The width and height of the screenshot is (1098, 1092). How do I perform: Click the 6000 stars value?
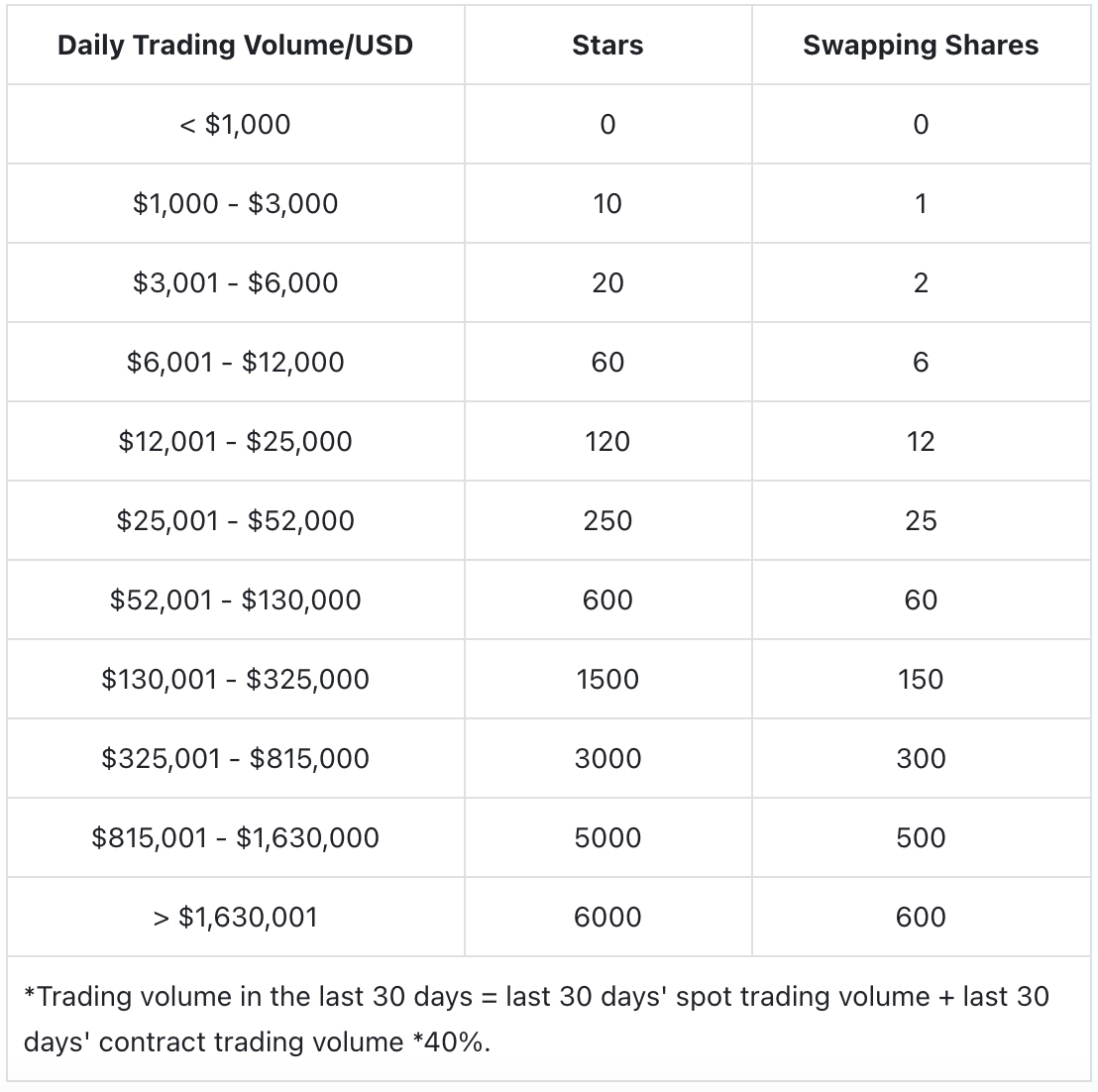[x=607, y=918]
